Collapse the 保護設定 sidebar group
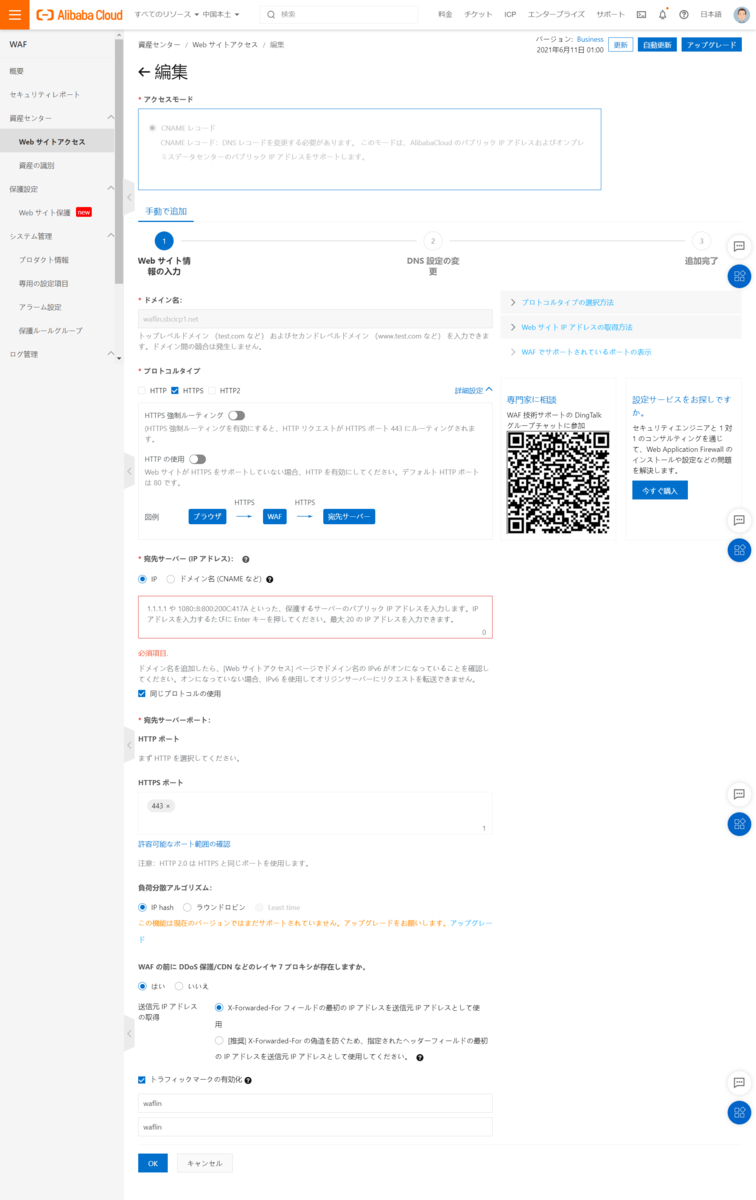The height and width of the screenshot is (1200, 756). click(111, 188)
